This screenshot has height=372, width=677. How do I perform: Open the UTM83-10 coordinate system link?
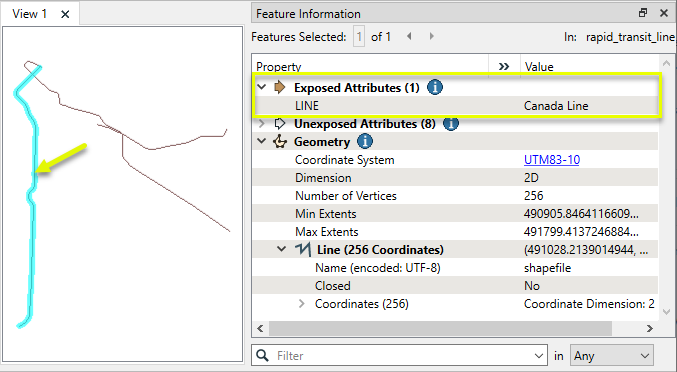[552, 160]
